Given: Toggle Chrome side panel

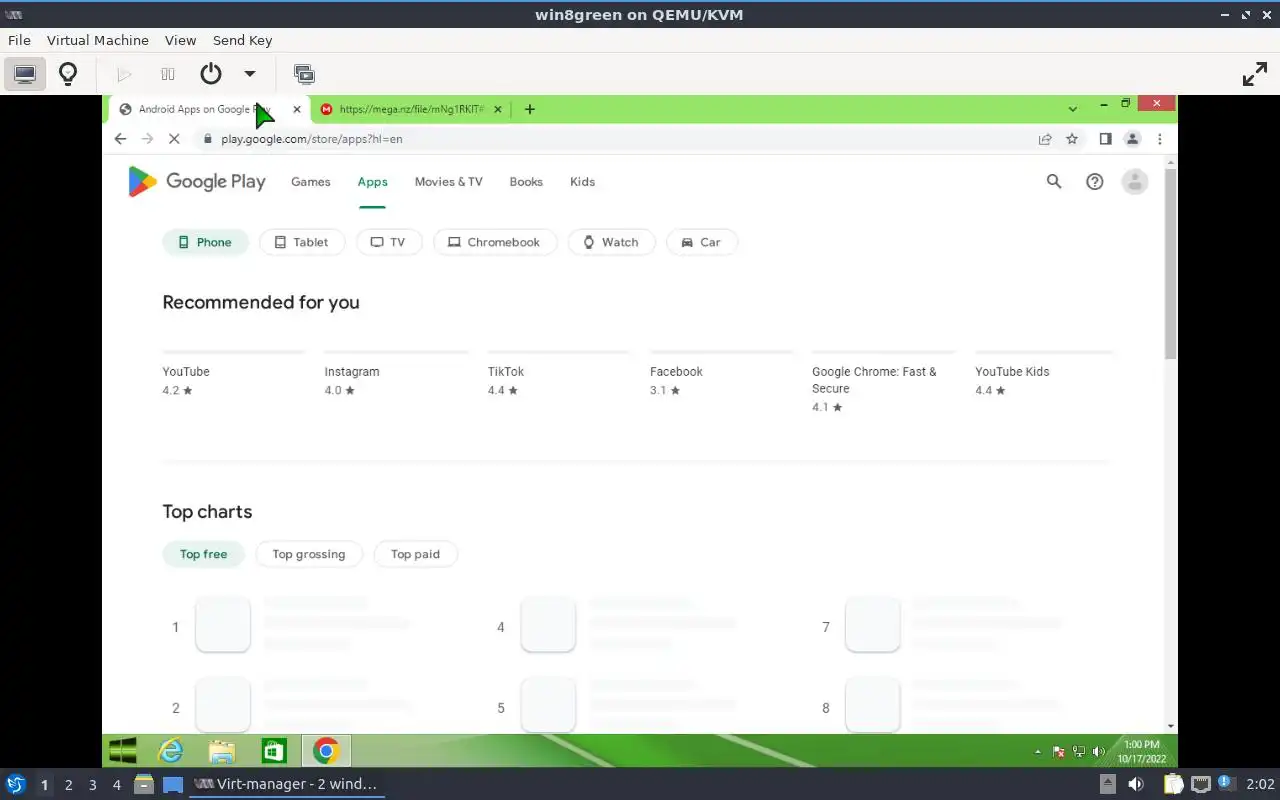Looking at the screenshot, I should (x=1105, y=139).
